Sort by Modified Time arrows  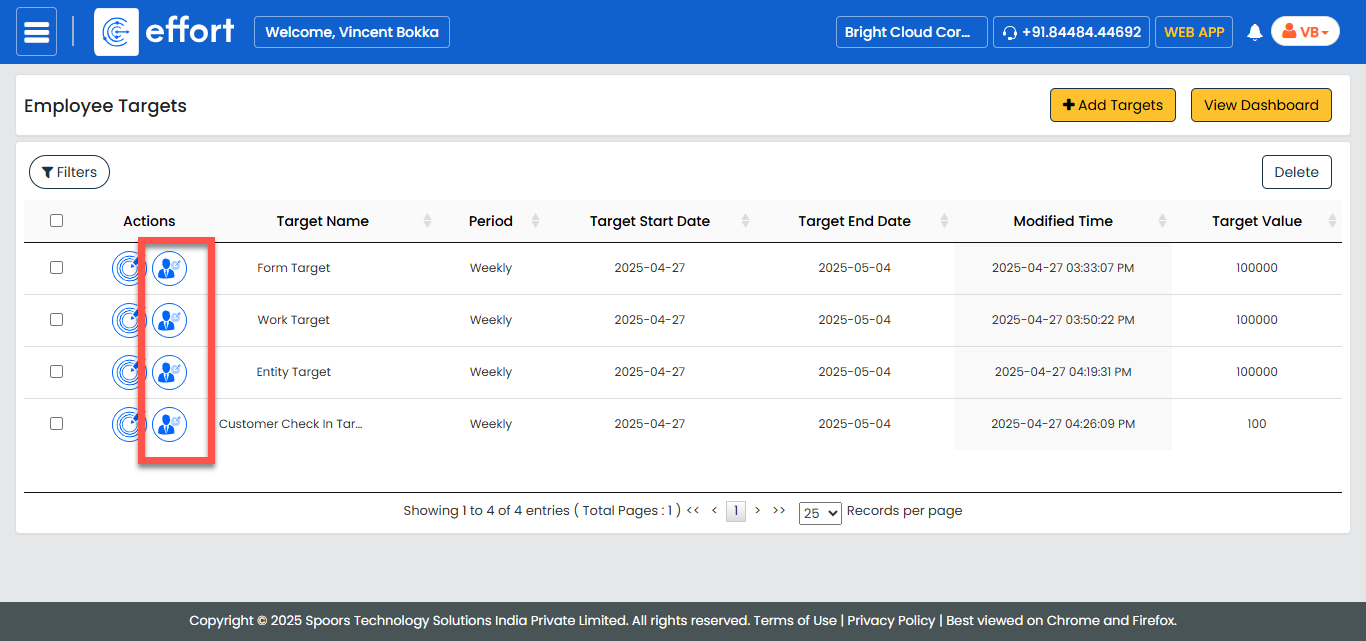coord(1162,221)
